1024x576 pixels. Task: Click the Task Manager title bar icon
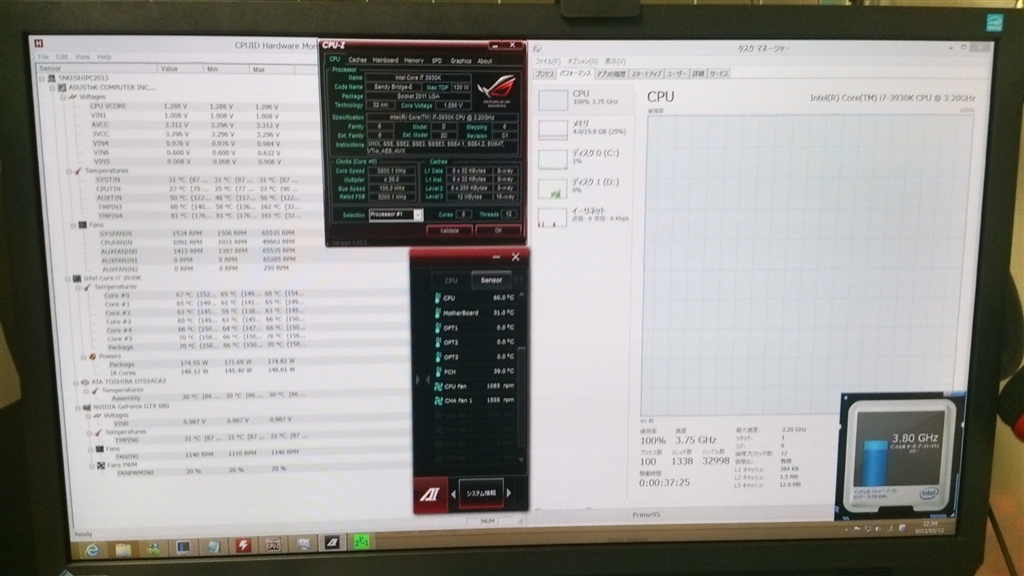click(537, 49)
